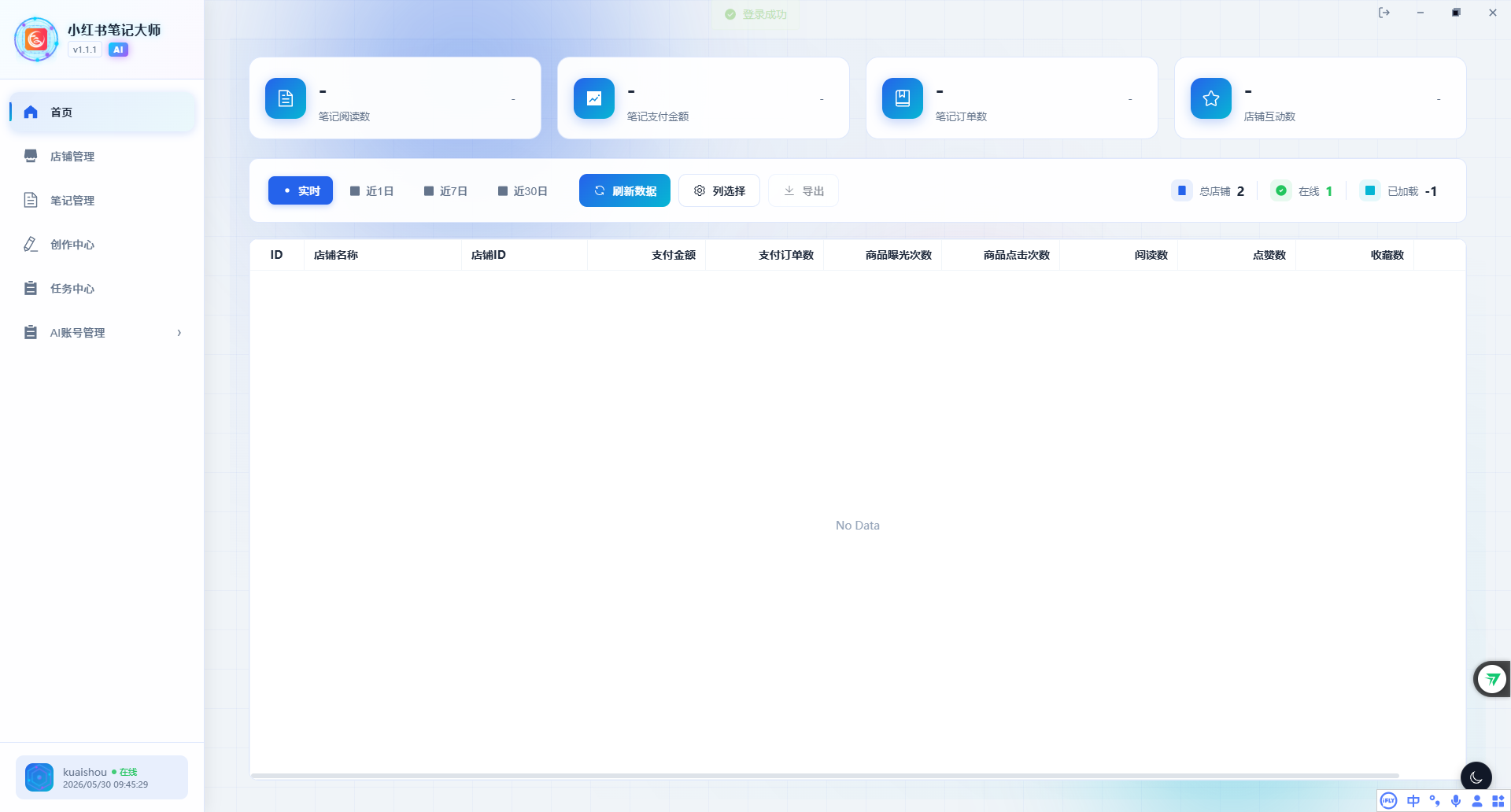Image resolution: width=1511 pixels, height=812 pixels.
Task: Open the iFLY toolbox grid icon
Action: pos(1498,801)
